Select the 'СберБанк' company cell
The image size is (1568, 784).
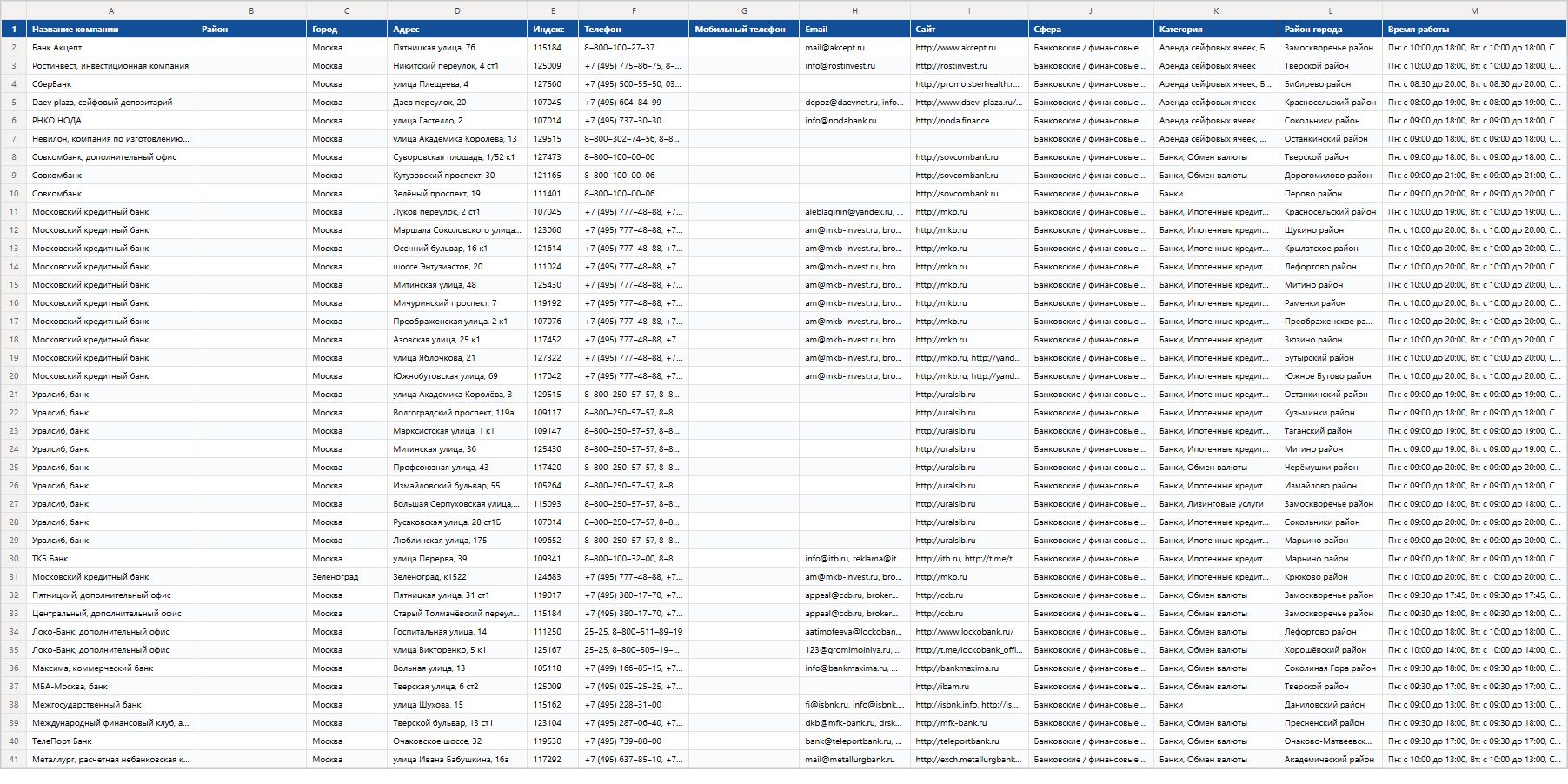point(111,84)
